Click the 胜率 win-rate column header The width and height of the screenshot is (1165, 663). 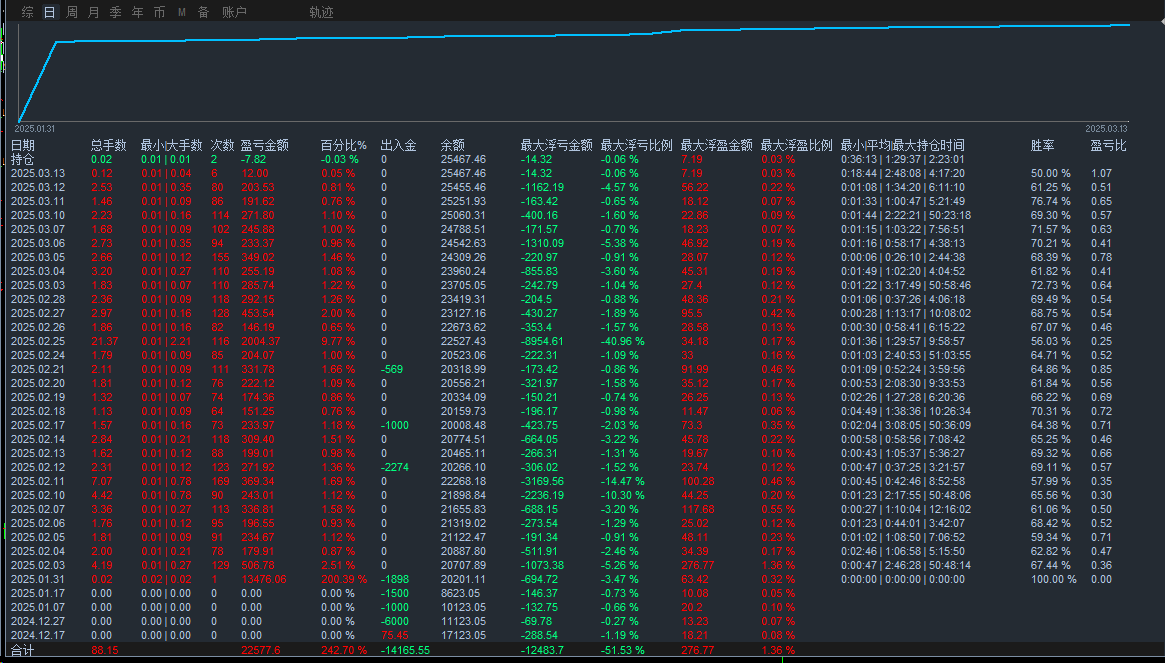(1042, 144)
